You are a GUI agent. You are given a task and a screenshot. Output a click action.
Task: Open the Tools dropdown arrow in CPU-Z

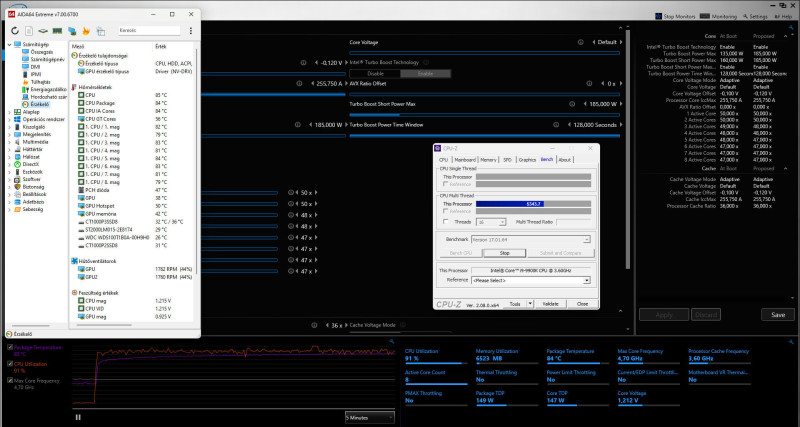(x=530, y=304)
